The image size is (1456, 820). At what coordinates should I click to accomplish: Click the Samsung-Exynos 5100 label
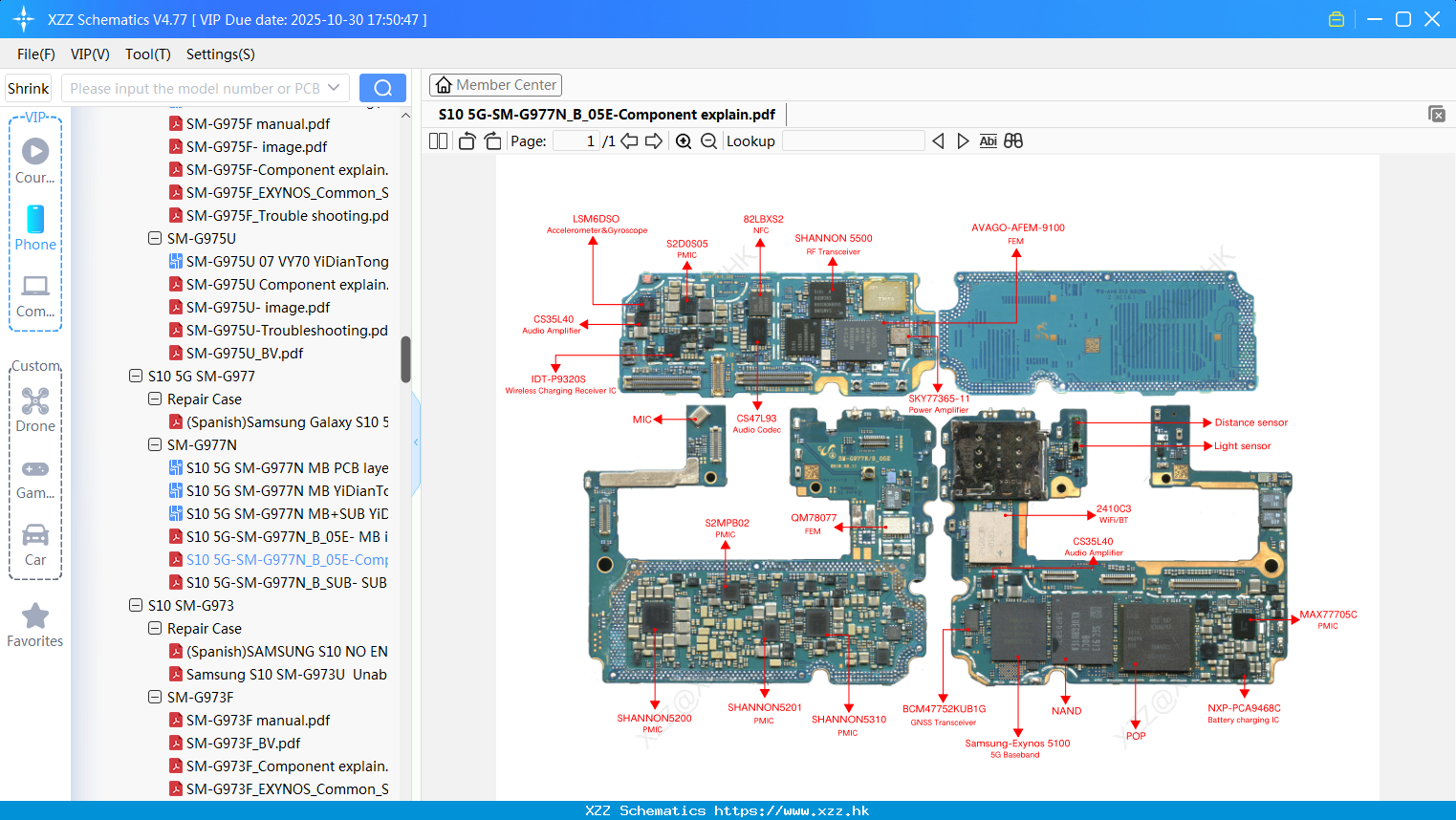(1017, 748)
